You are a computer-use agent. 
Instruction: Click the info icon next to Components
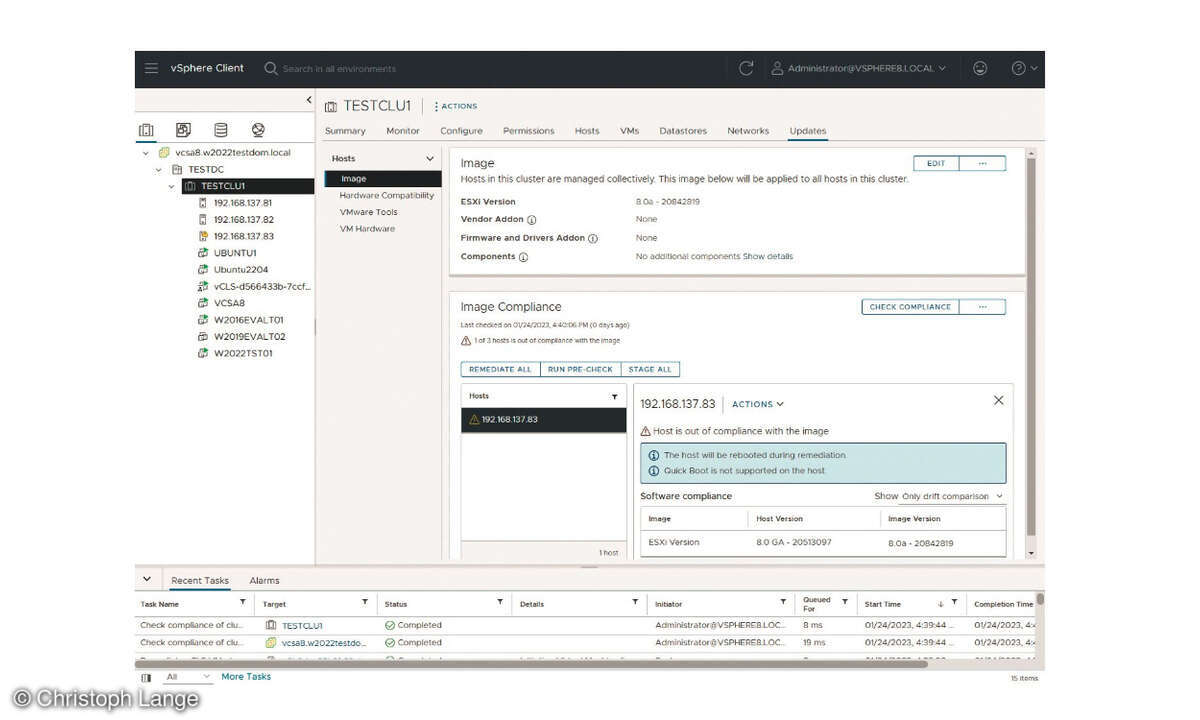523,257
